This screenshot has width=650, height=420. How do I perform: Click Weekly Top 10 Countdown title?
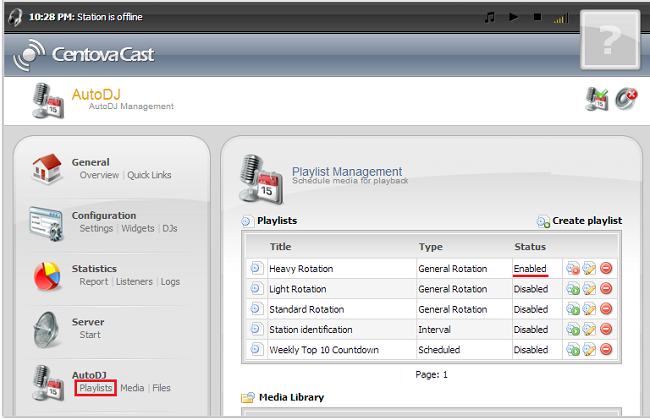tap(324, 350)
